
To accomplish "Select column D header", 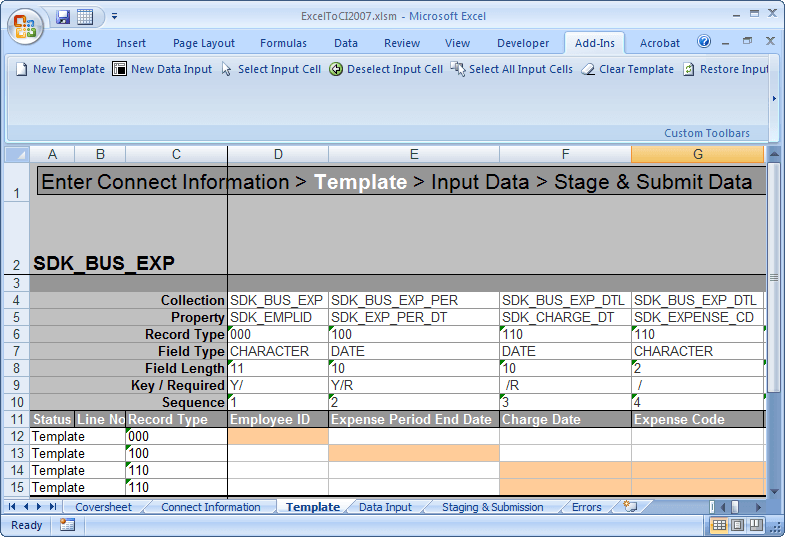I will click(278, 154).
